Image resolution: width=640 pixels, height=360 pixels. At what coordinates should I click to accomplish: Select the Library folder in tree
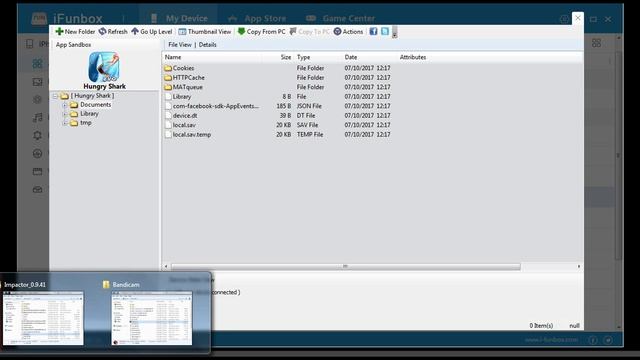[89, 113]
